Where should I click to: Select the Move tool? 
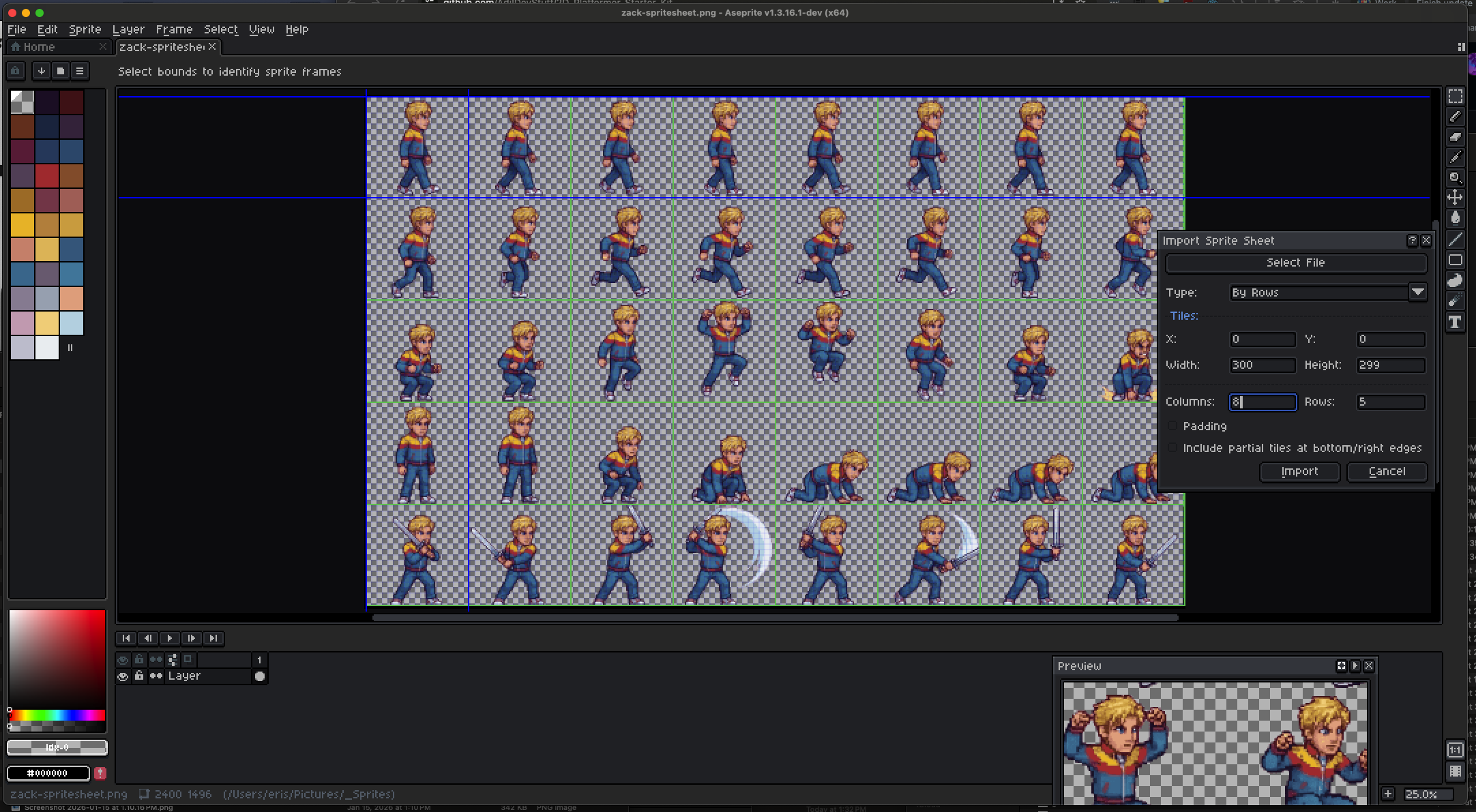pos(1456,198)
